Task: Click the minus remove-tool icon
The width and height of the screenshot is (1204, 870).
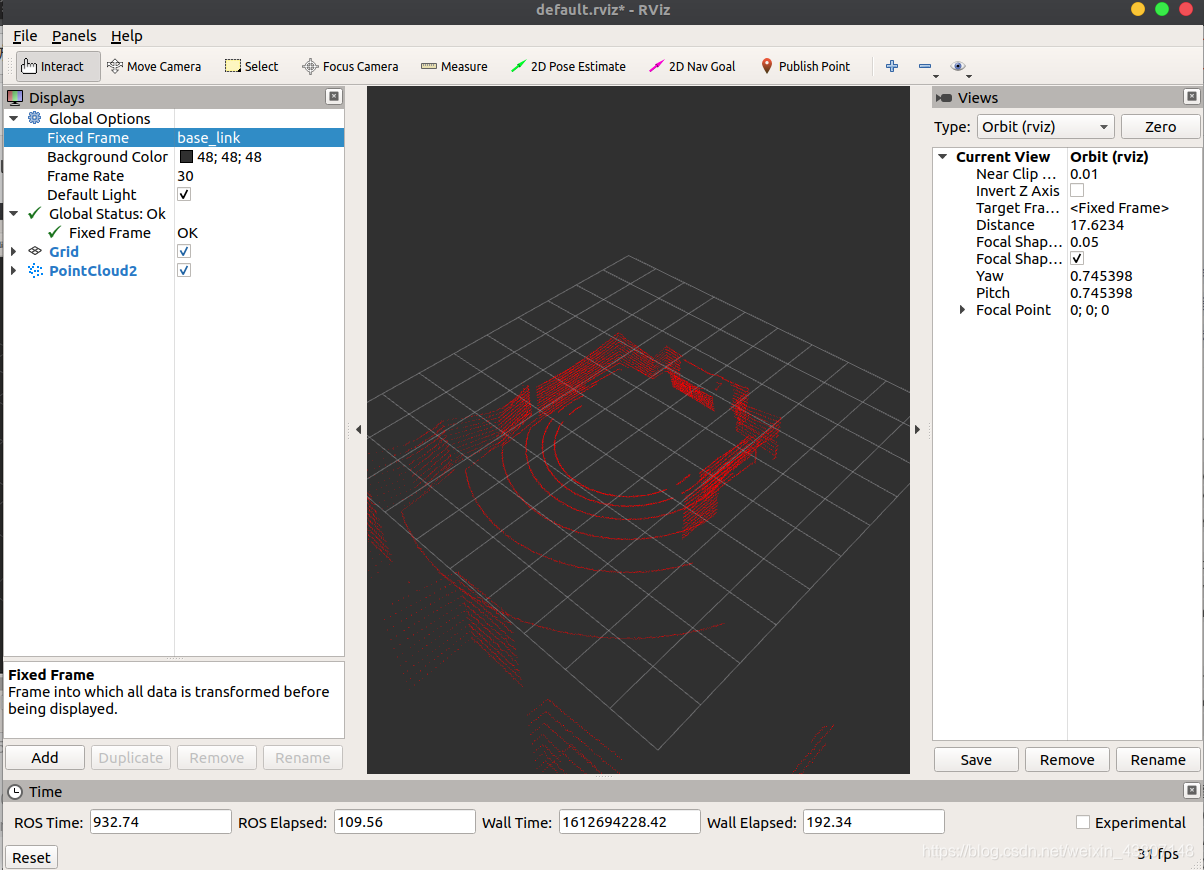Action: pyautogui.click(x=926, y=66)
